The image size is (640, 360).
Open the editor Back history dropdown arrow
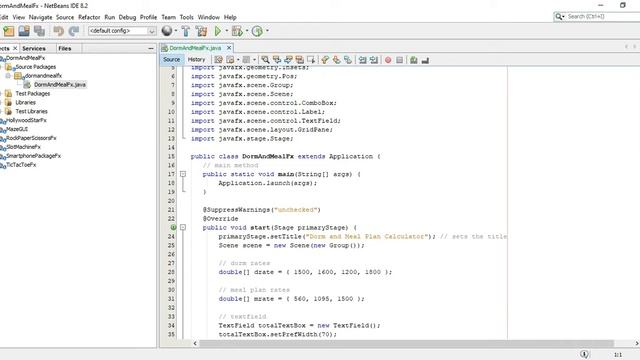[238, 60]
